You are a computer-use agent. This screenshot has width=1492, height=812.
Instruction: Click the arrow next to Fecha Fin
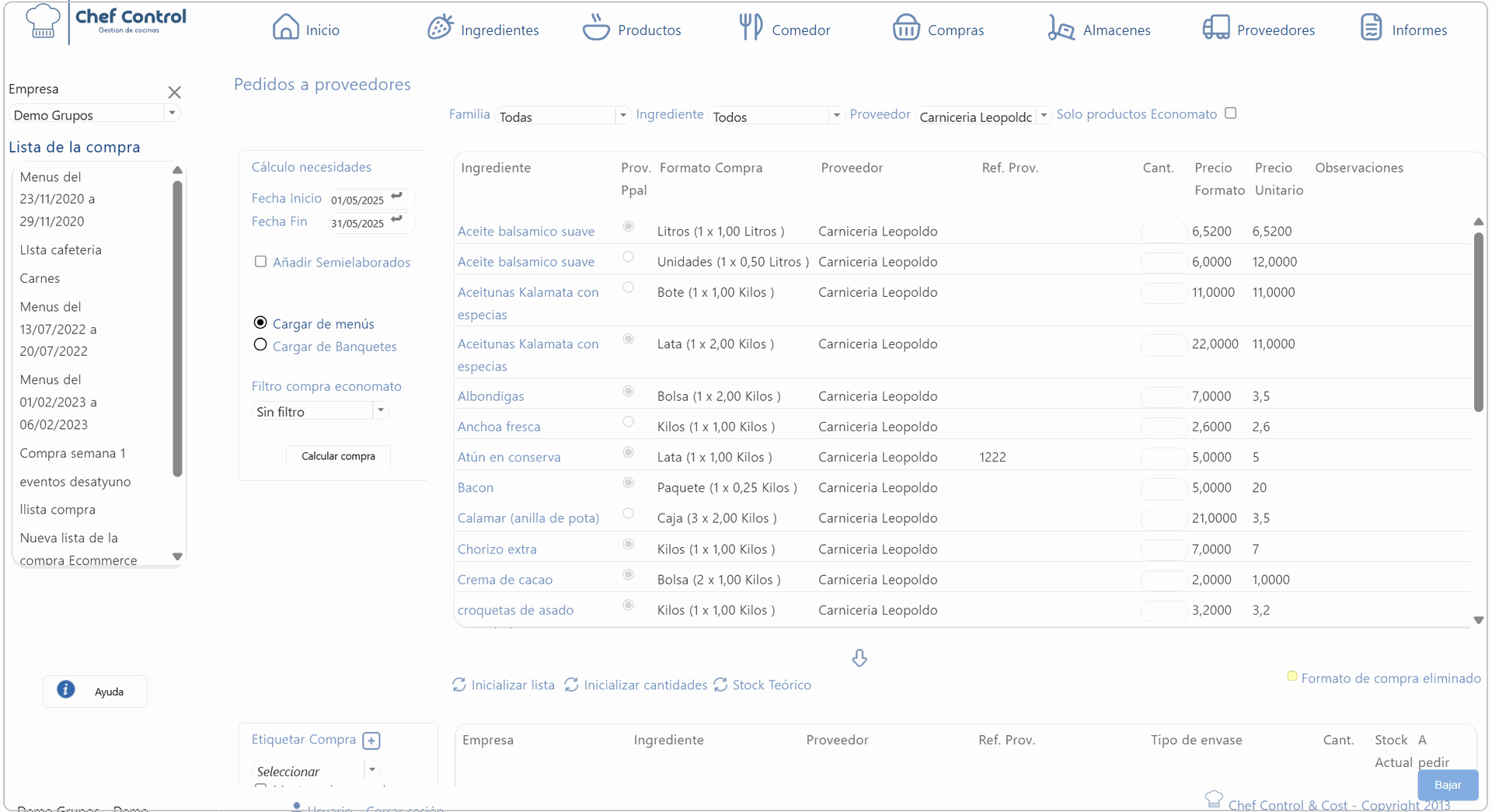(x=397, y=219)
